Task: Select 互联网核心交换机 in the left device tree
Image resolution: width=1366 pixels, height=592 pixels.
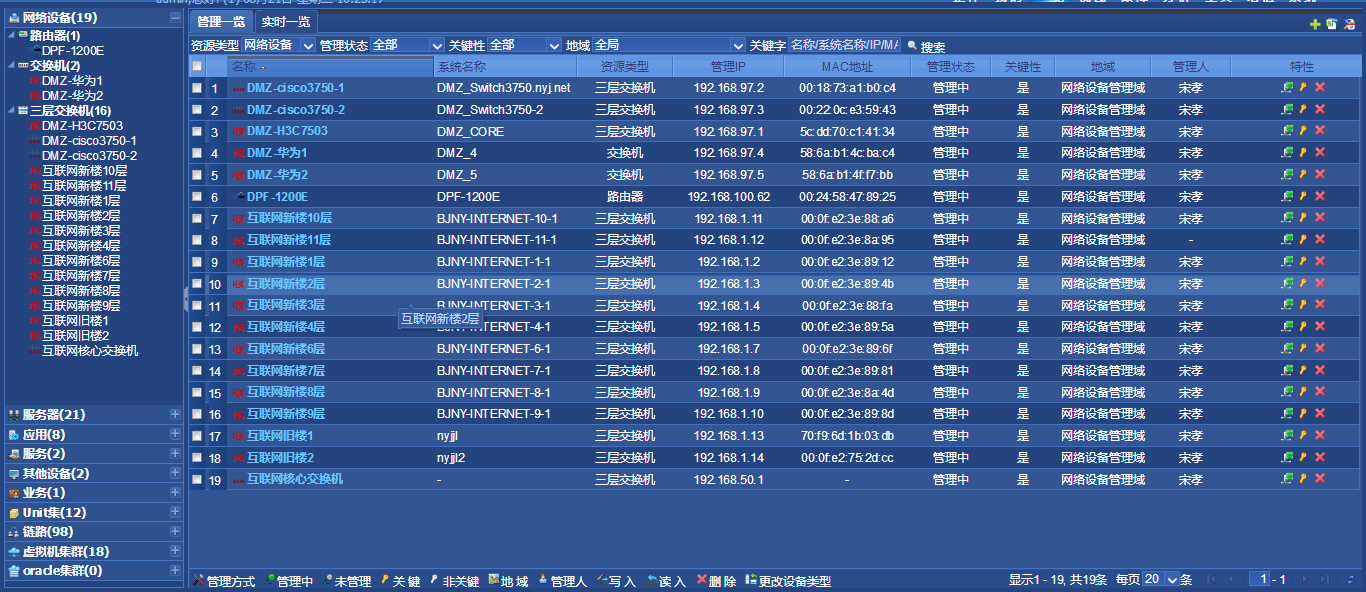Action: click(x=90, y=350)
